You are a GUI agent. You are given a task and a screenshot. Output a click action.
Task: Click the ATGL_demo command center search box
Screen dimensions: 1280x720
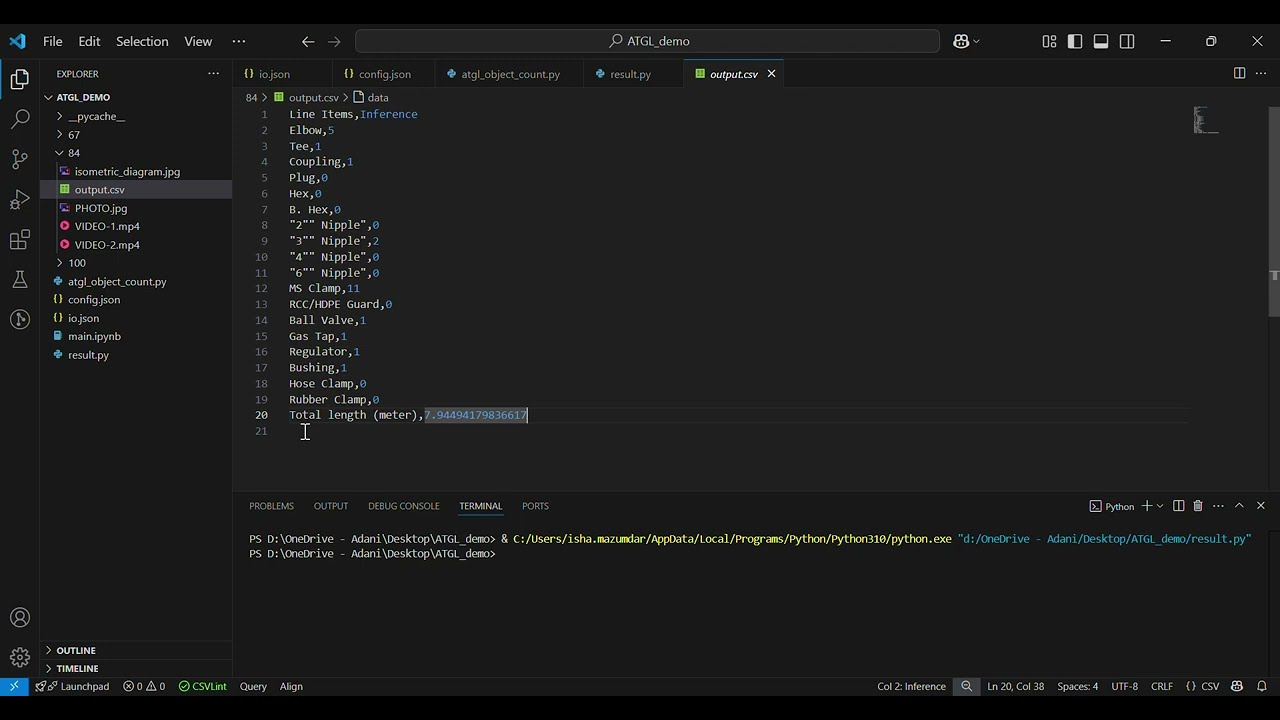tap(647, 41)
